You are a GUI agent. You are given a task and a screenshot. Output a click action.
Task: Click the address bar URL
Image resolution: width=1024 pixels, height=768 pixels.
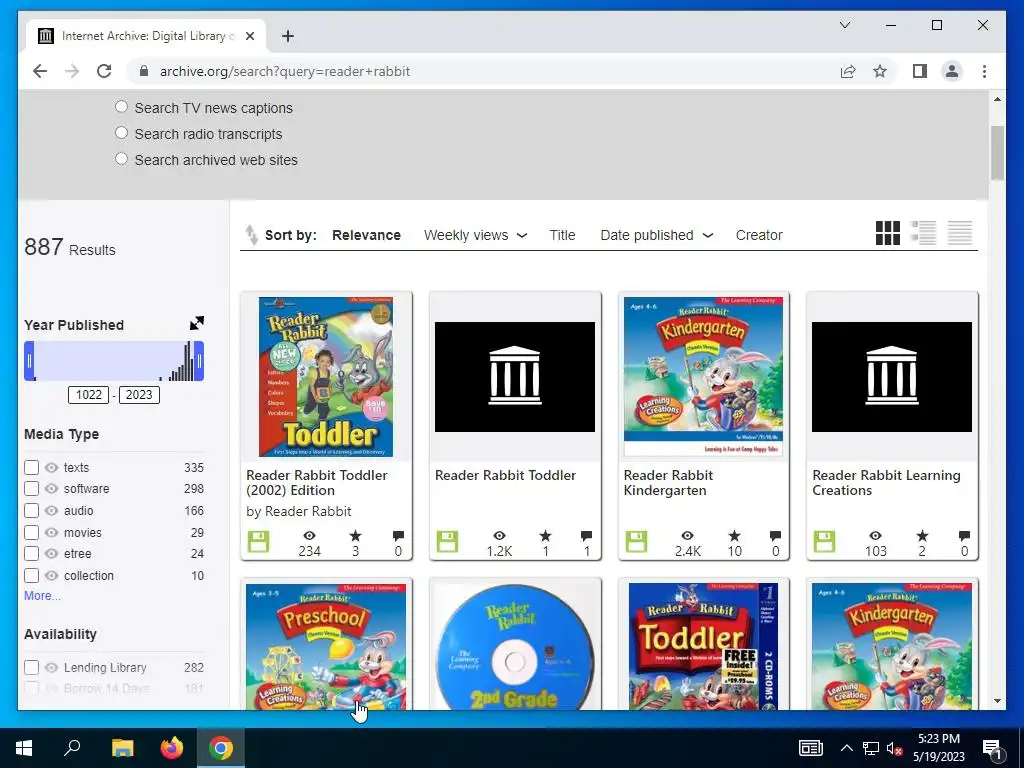pyautogui.click(x=285, y=71)
